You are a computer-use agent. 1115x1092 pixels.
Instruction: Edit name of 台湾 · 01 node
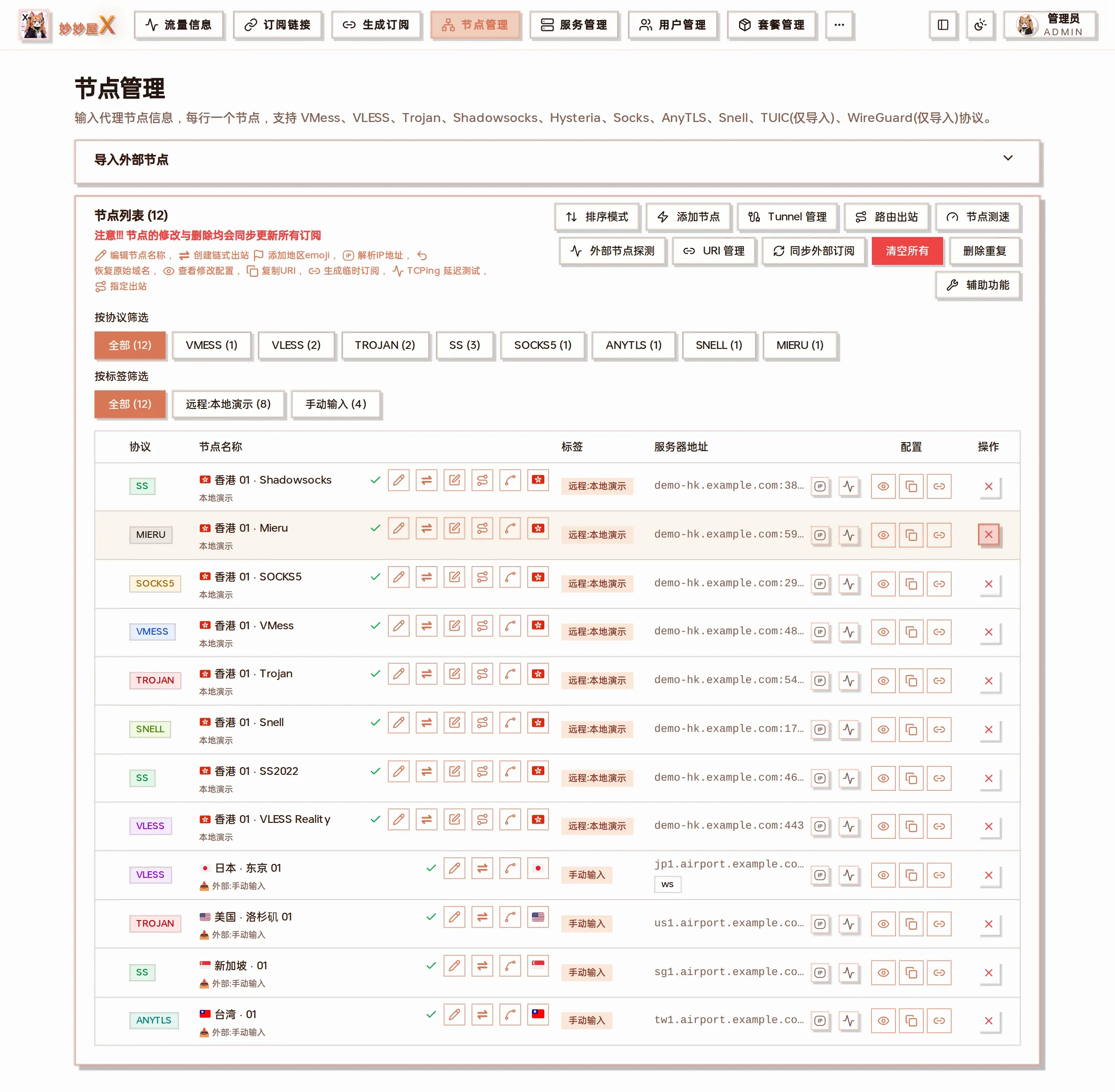(x=454, y=1014)
